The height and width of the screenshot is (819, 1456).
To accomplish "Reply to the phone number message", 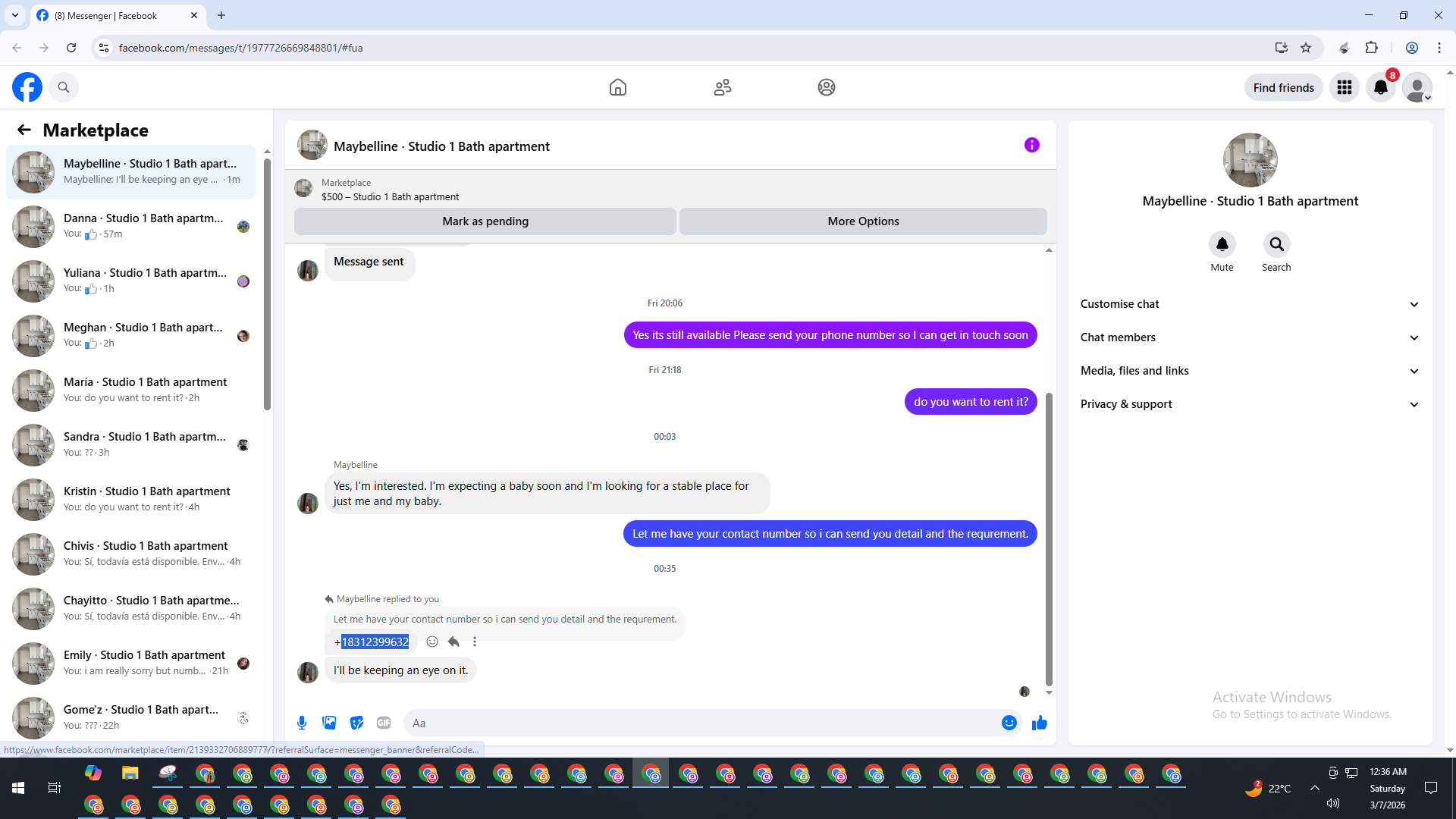I will 453,642.
